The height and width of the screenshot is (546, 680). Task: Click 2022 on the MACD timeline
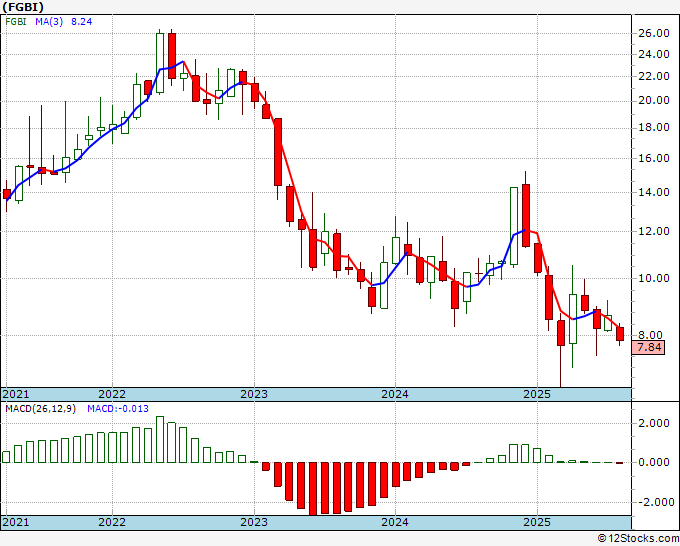click(x=112, y=522)
